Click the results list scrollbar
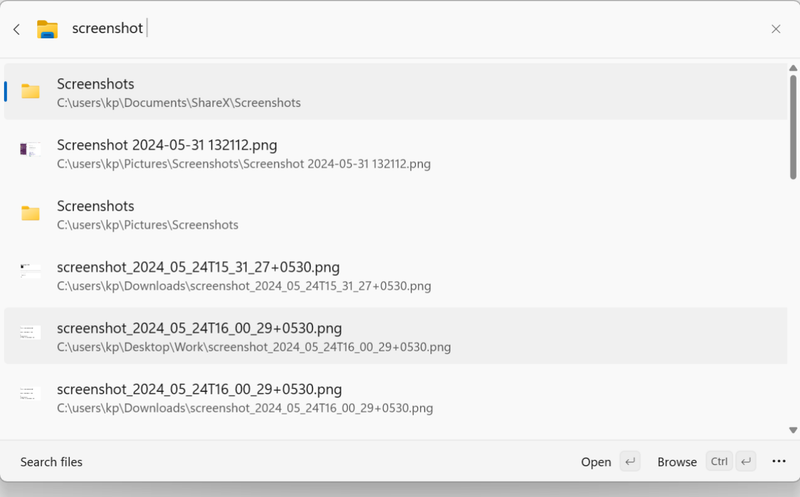Screen dimensions: 800x497 (x=794, y=120)
